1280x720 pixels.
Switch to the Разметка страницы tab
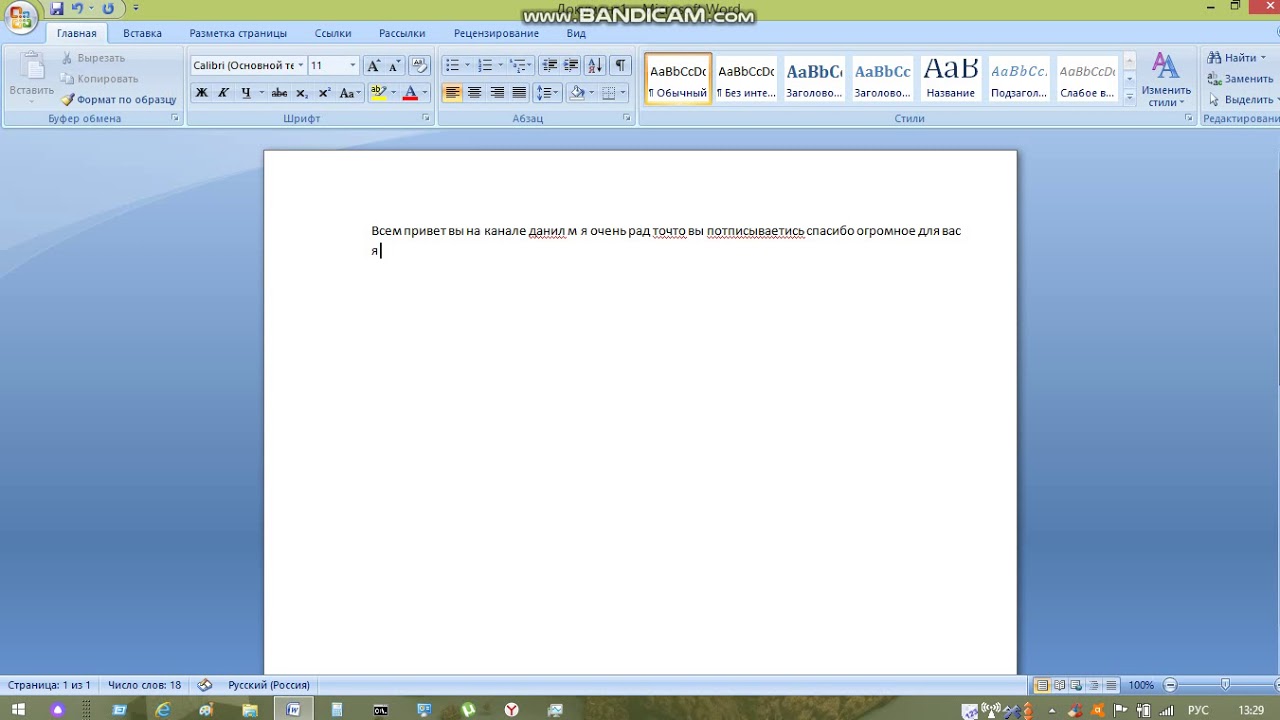(x=238, y=33)
